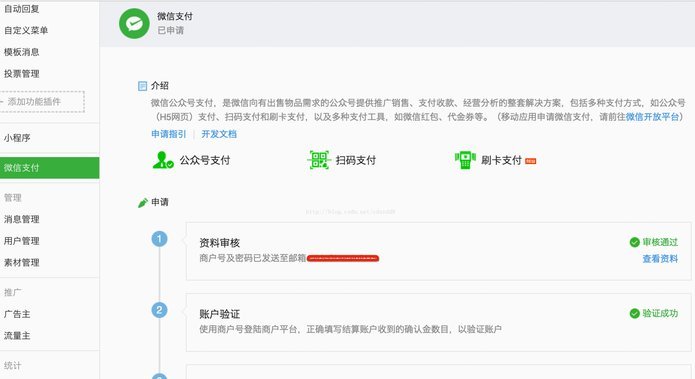The height and width of the screenshot is (379, 695).
Task: Select the 刷卡支付 card terminal icon
Action: (x=465, y=160)
